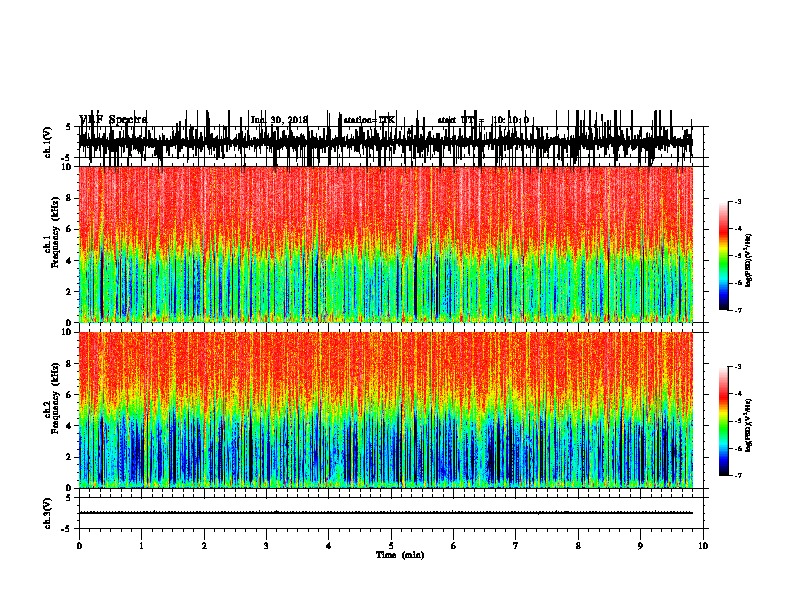This screenshot has width=792, height=612.
Task: Click time axis tick label "3"
Action: (x=266, y=546)
